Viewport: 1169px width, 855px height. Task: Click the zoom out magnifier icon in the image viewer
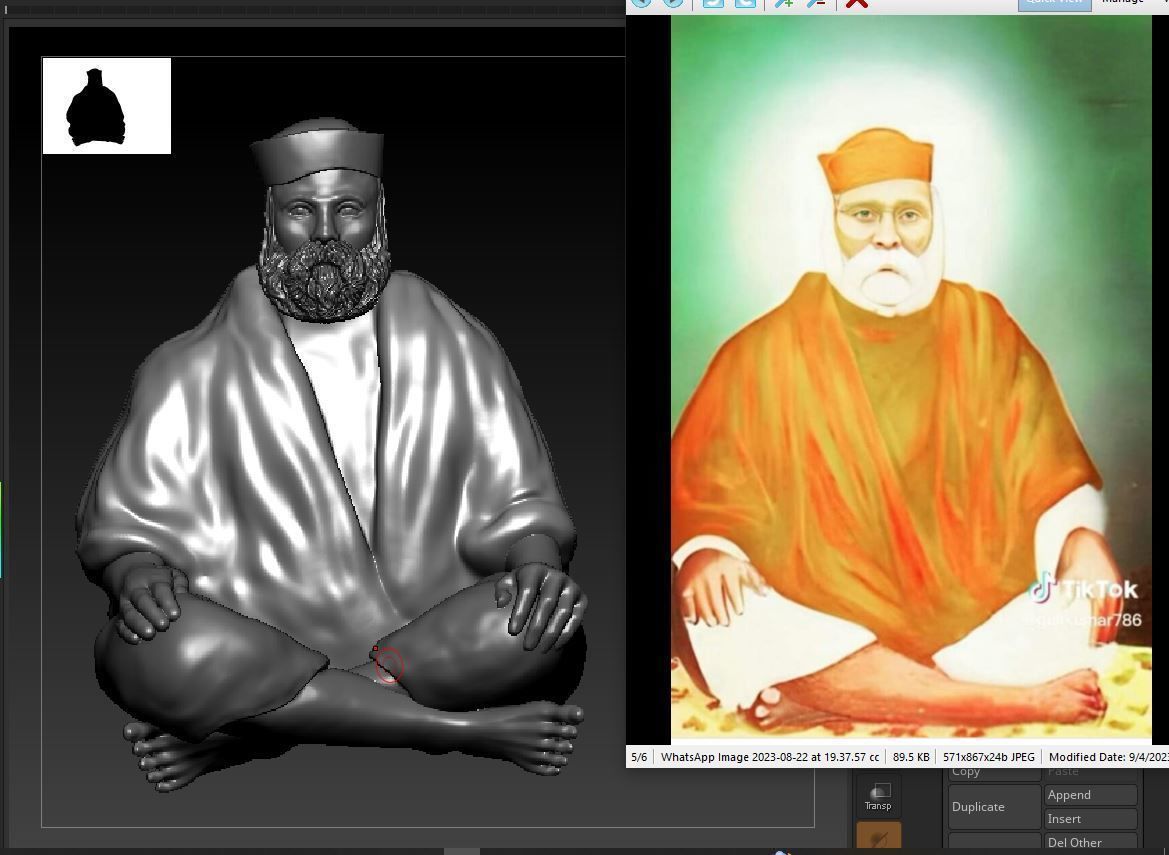(816, 3)
